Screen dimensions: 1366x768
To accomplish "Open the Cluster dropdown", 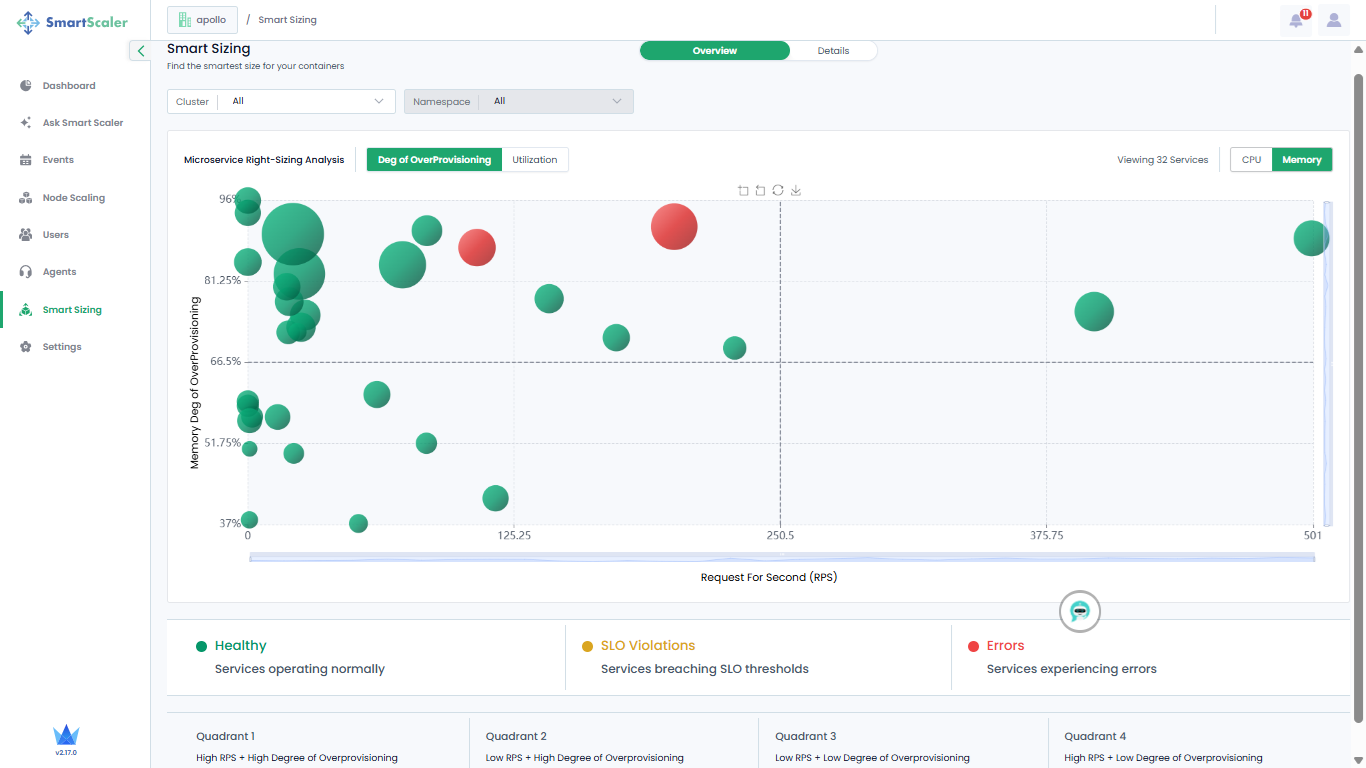I will coord(281,101).
